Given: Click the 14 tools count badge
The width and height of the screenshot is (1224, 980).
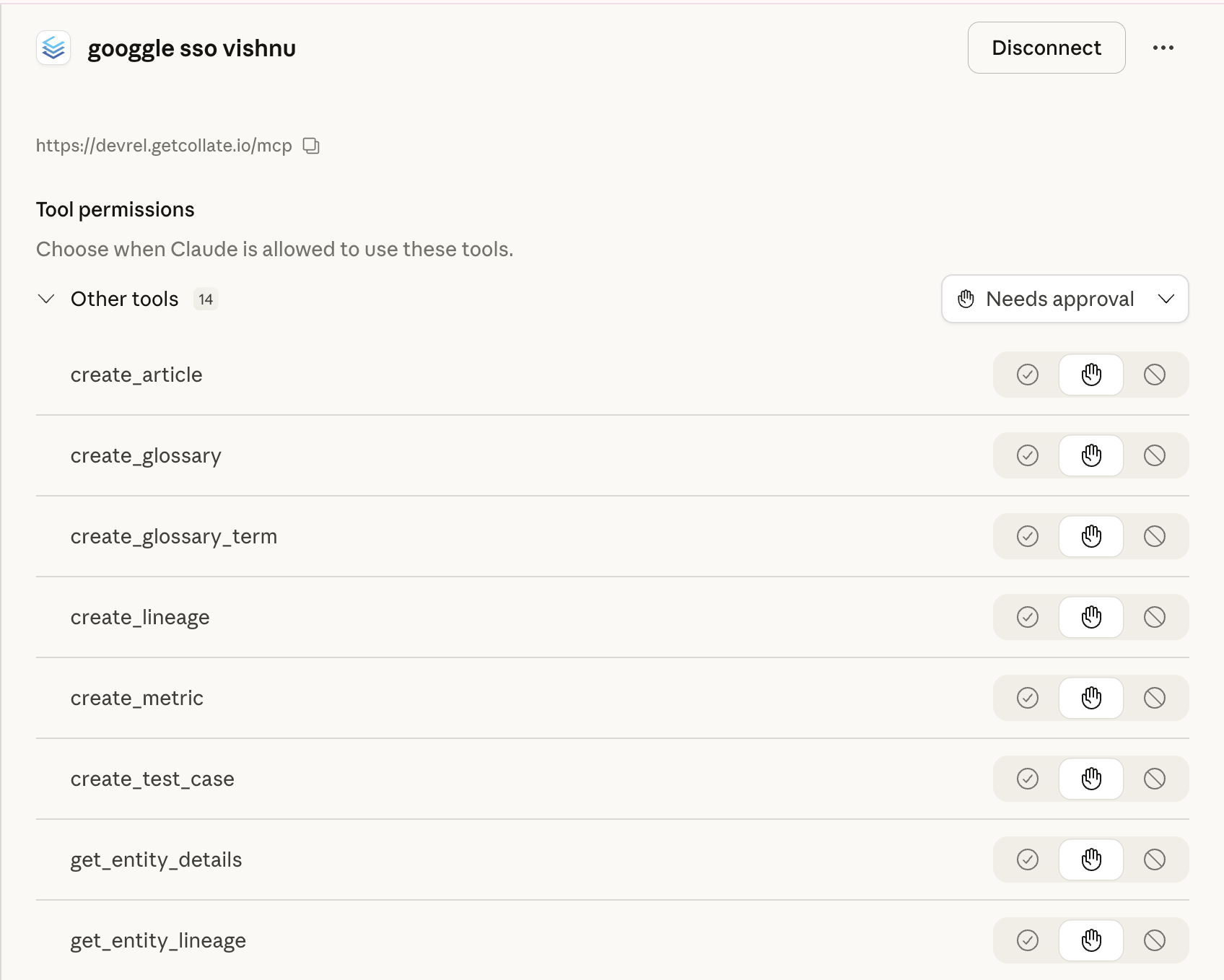Looking at the screenshot, I should pyautogui.click(x=206, y=299).
